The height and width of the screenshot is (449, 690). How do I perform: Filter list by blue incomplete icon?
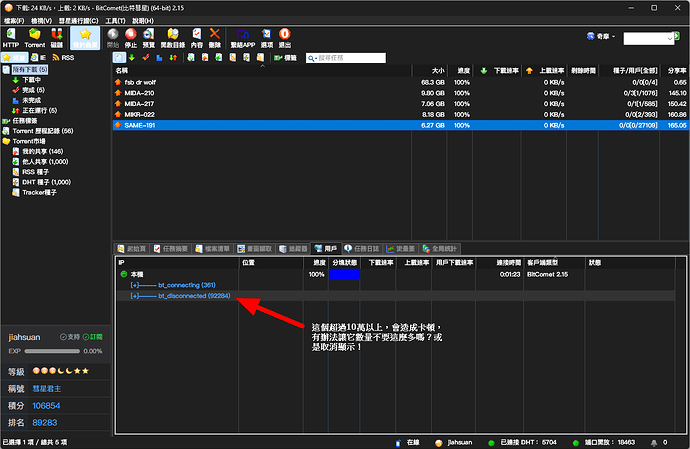pos(159,58)
